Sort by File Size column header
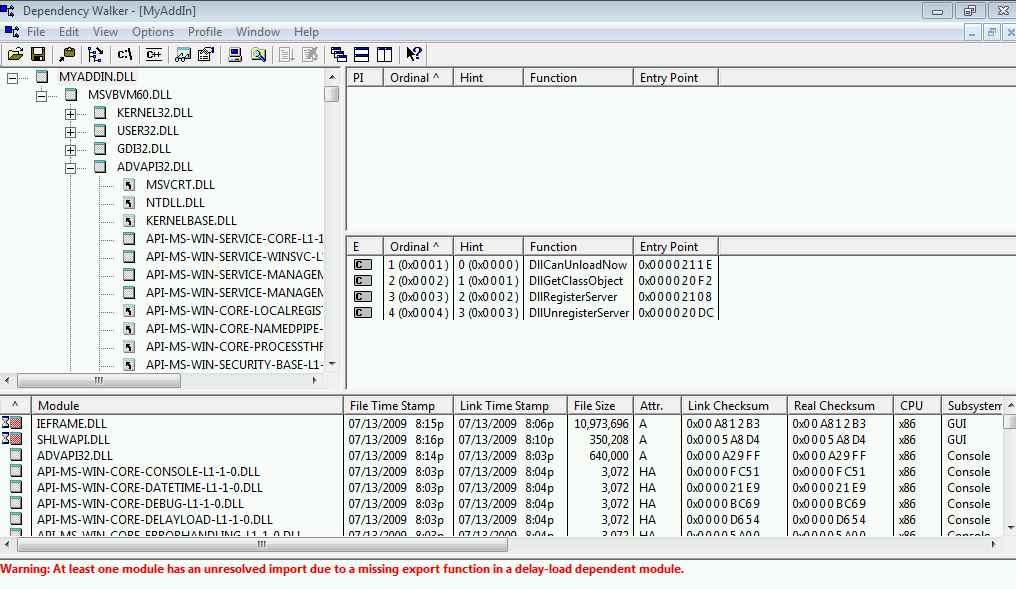The image size is (1016, 589). pos(600,406)
